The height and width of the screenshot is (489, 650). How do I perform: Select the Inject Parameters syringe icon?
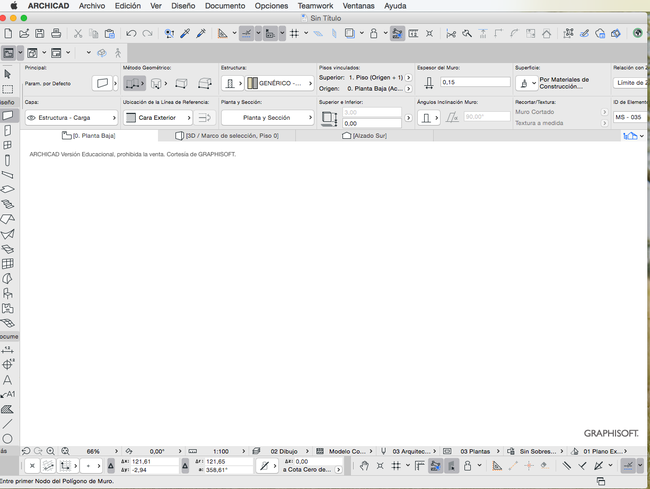click(x=201, y=33)
